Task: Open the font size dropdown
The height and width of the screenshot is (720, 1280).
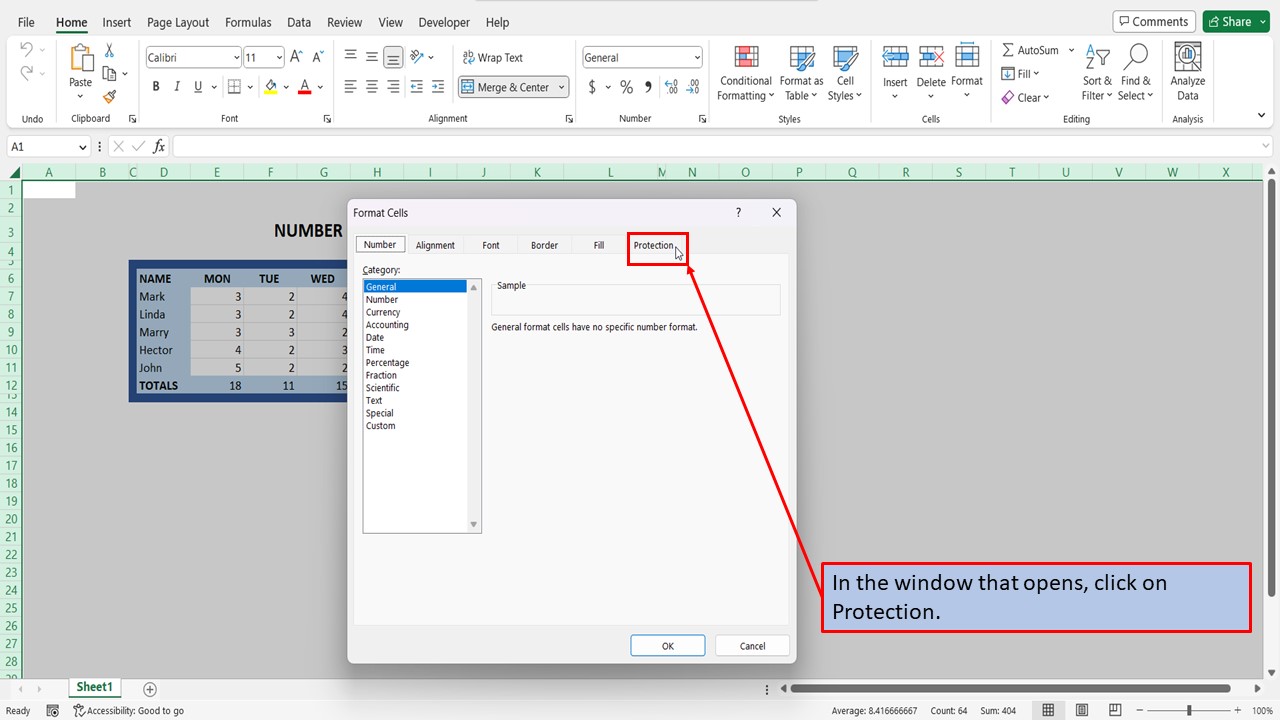Action: pyautogui.click(x=277, y=56)
